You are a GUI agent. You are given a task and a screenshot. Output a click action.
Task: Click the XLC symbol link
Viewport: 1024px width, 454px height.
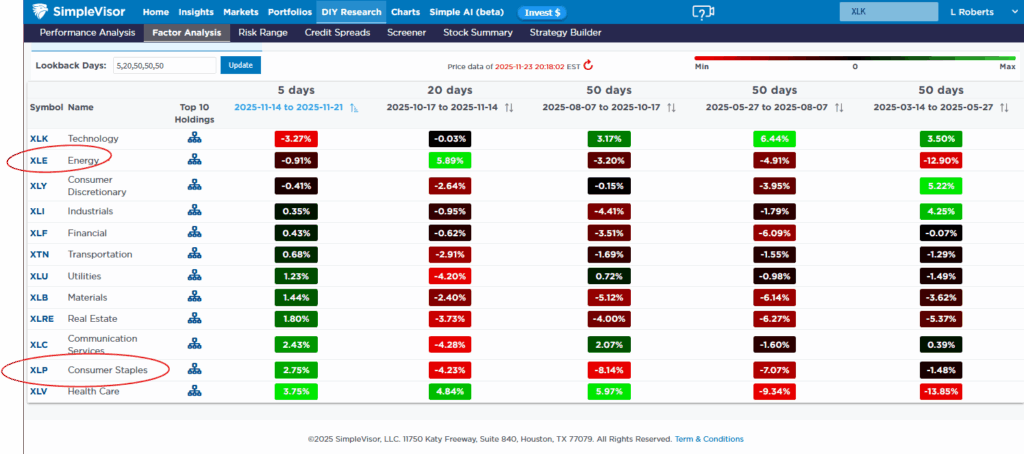coord(39,344)
